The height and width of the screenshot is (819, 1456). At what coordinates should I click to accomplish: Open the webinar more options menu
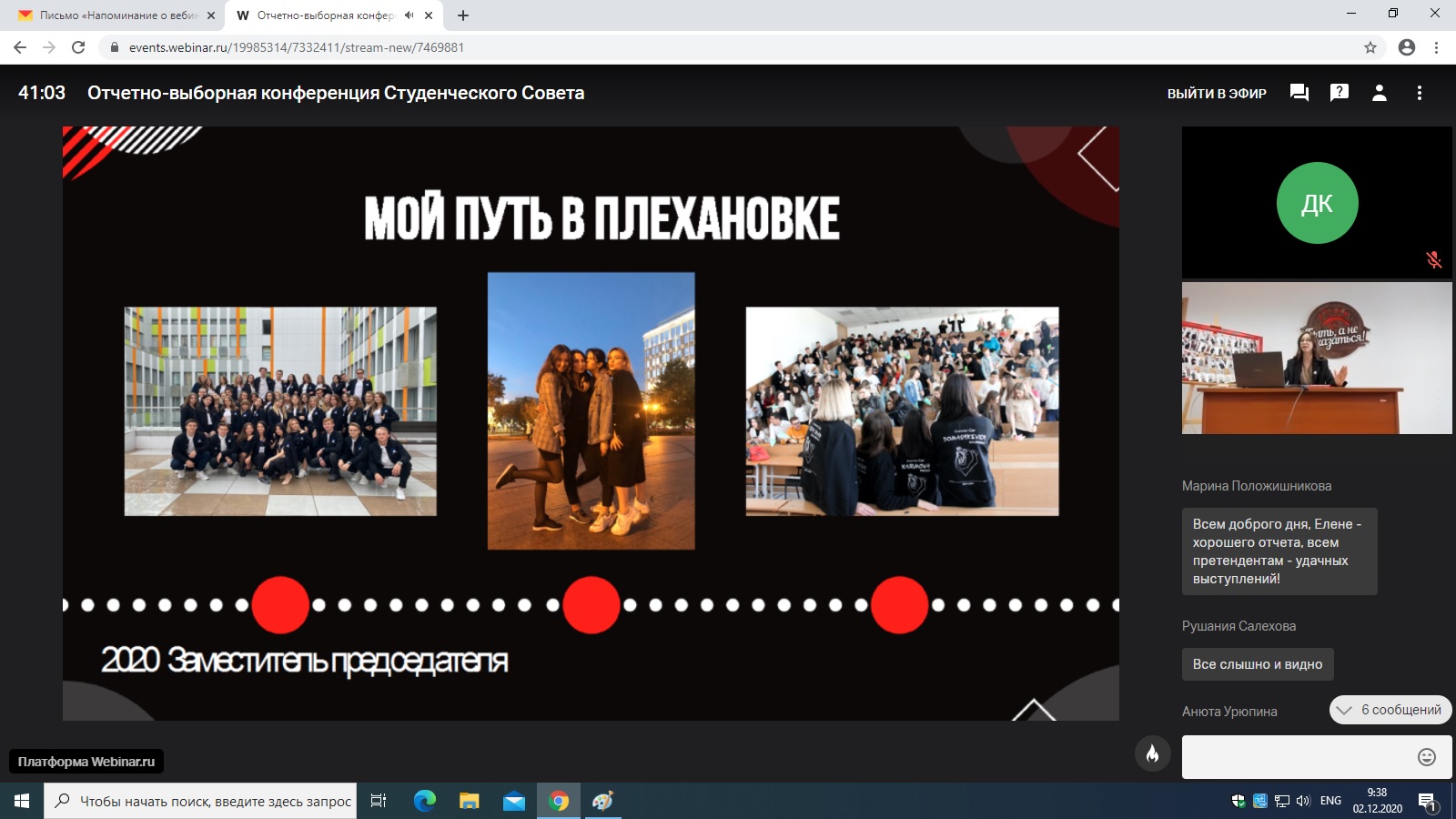tap(1420, 93)
